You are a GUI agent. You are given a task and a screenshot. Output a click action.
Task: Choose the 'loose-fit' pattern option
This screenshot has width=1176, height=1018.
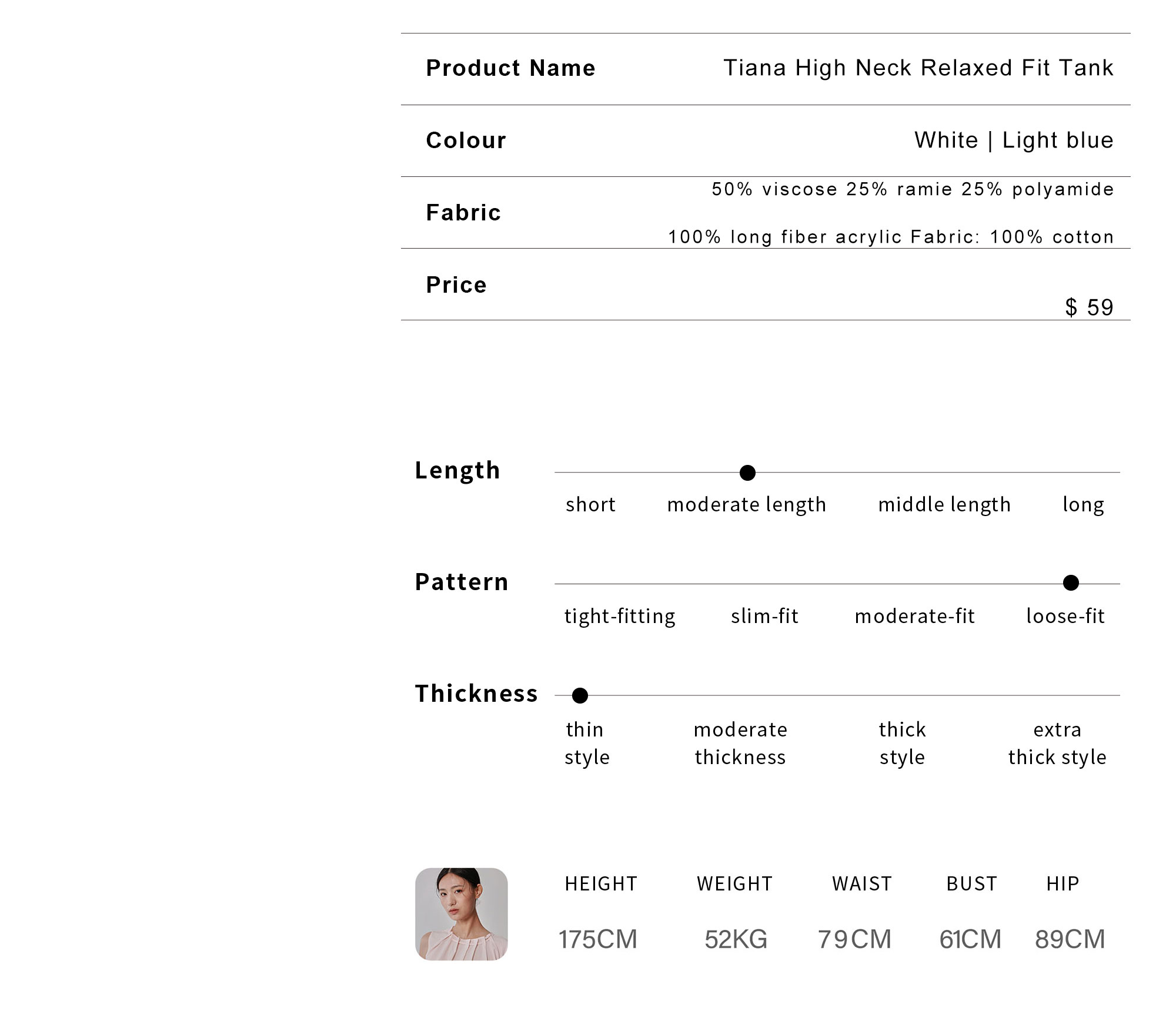pos(1065,616)
